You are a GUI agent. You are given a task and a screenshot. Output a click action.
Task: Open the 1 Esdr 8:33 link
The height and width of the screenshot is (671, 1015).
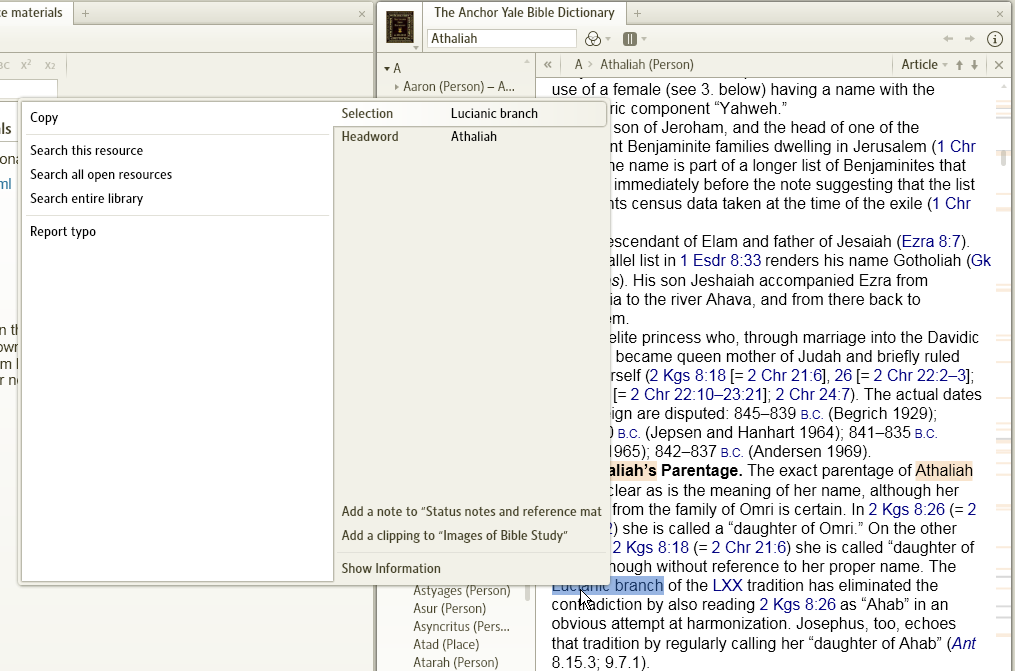pyautogui.click(x=720, y=261)
